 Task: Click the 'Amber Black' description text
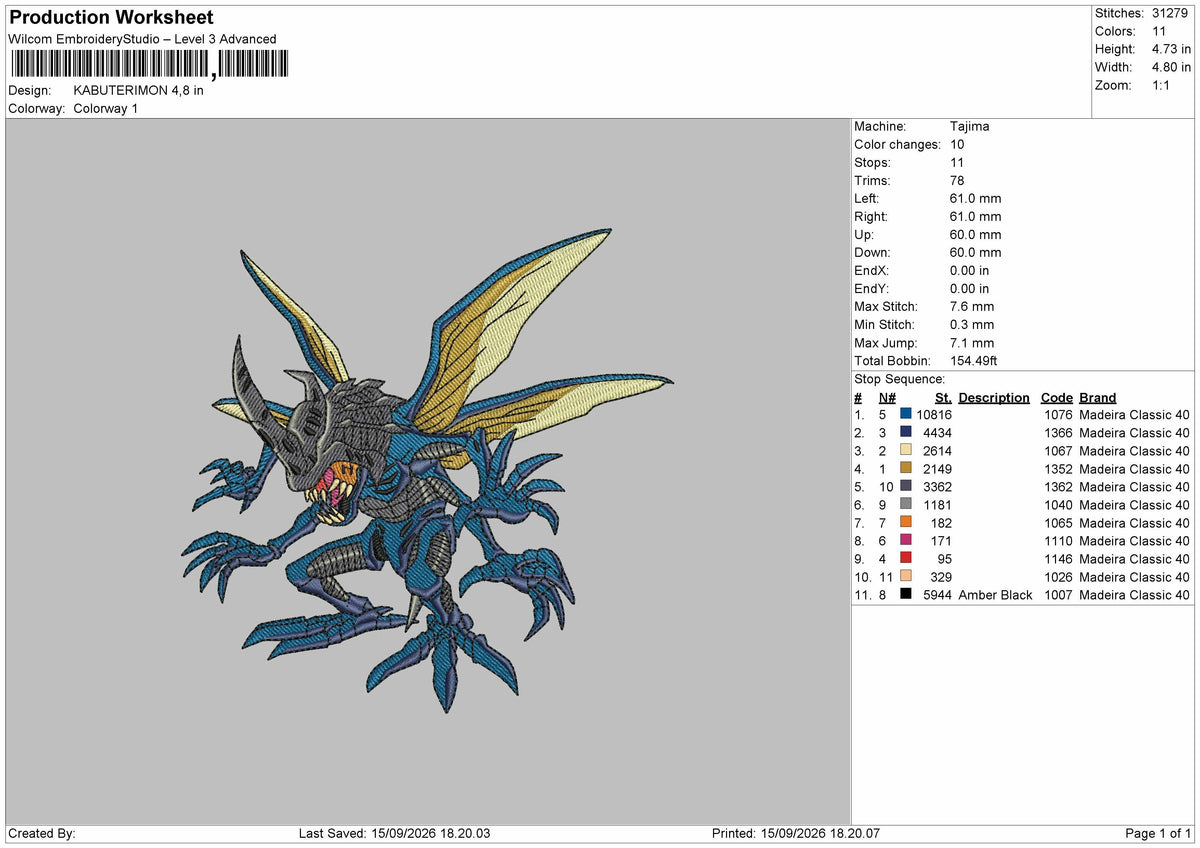click(995, 595)
